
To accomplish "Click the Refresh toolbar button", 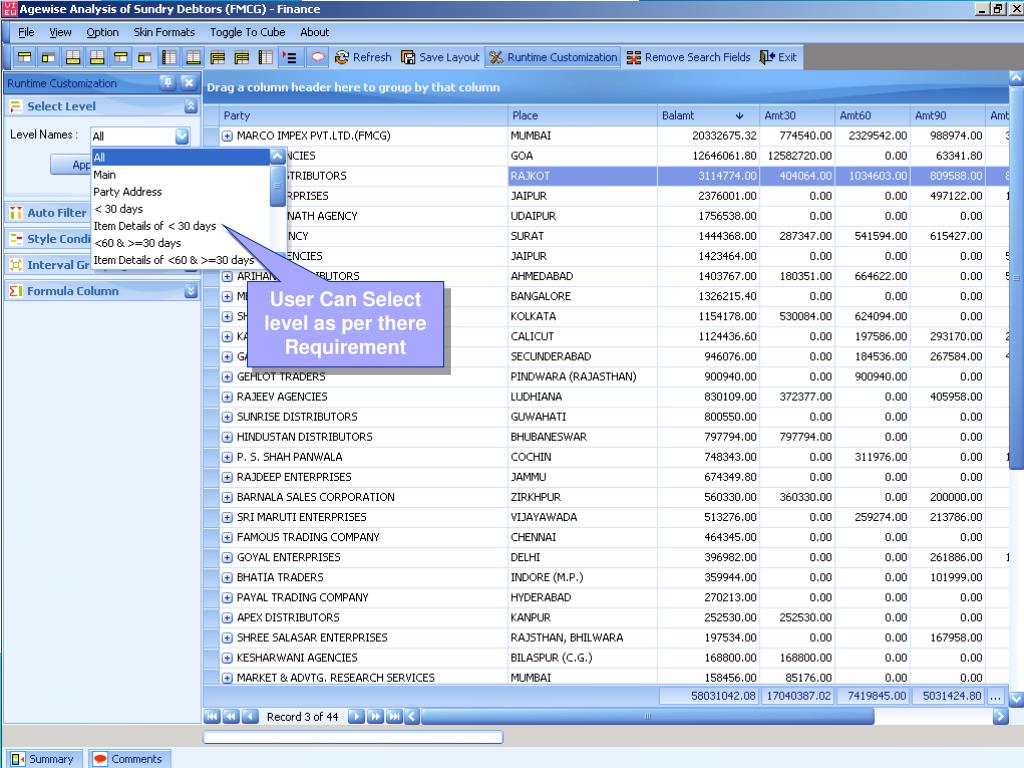I will [363, 57].
